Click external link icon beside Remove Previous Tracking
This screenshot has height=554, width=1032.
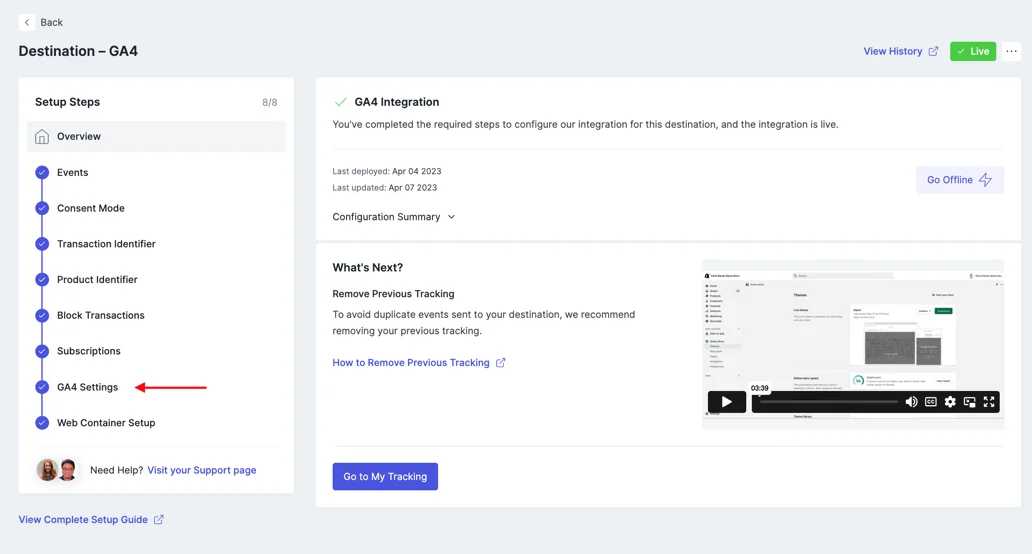click(500, 363)
